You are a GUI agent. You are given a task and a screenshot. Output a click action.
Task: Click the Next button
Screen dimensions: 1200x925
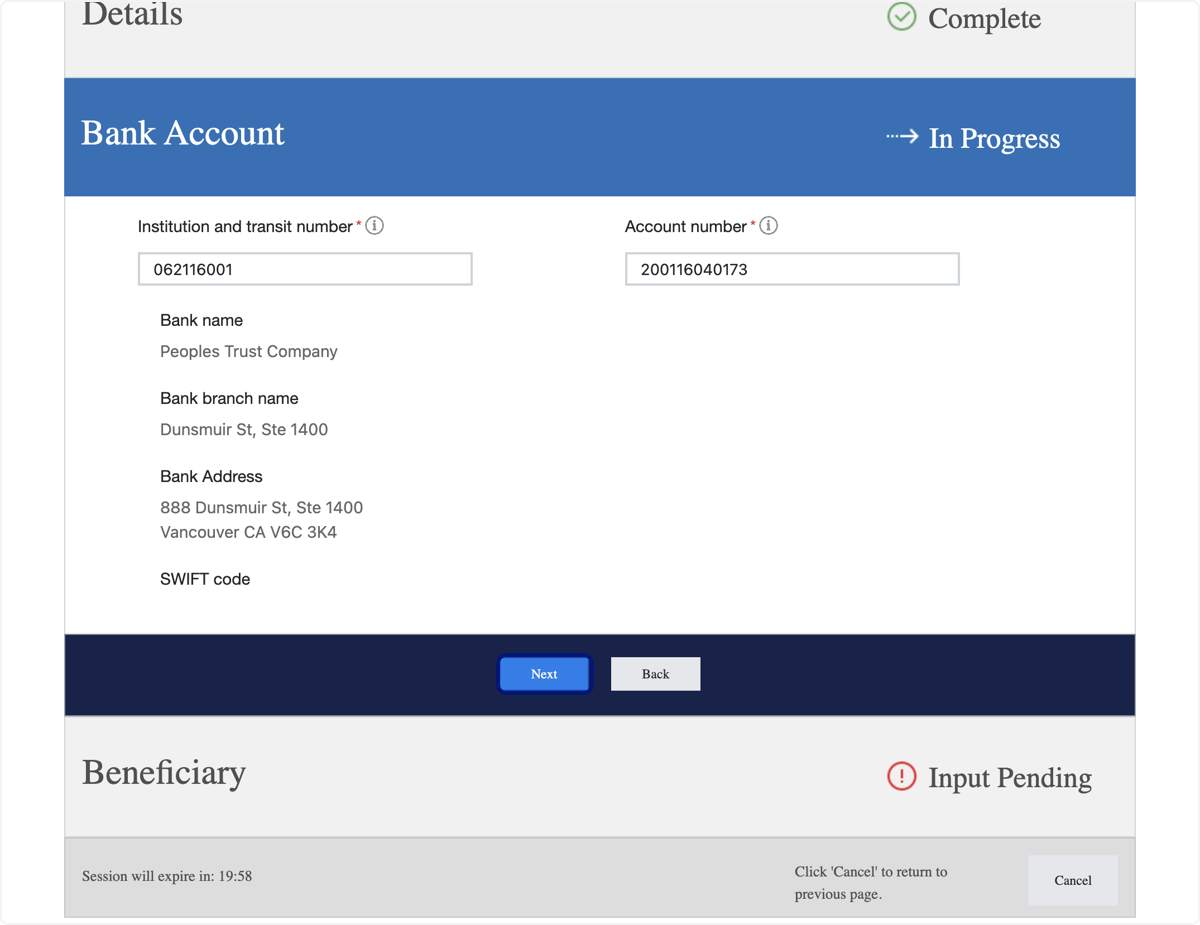(x=545, y=674)
